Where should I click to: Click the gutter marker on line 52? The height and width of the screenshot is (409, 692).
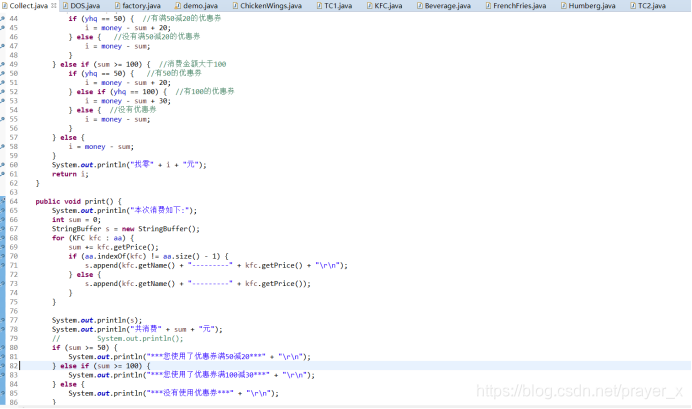point(3,92)
